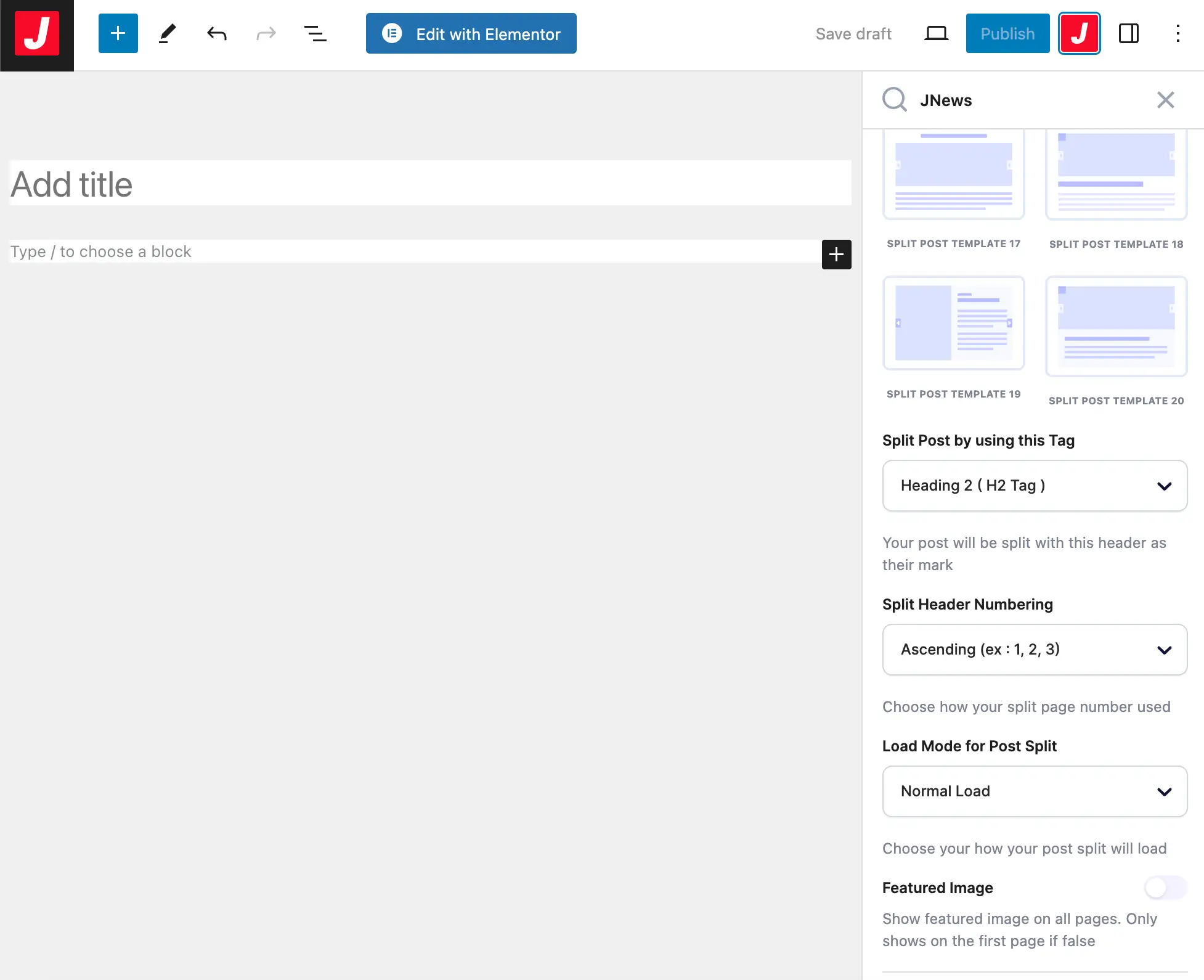This screenshot has width=1204, height=980.
Task: Click the Publish button
Action: point(1007,33)
